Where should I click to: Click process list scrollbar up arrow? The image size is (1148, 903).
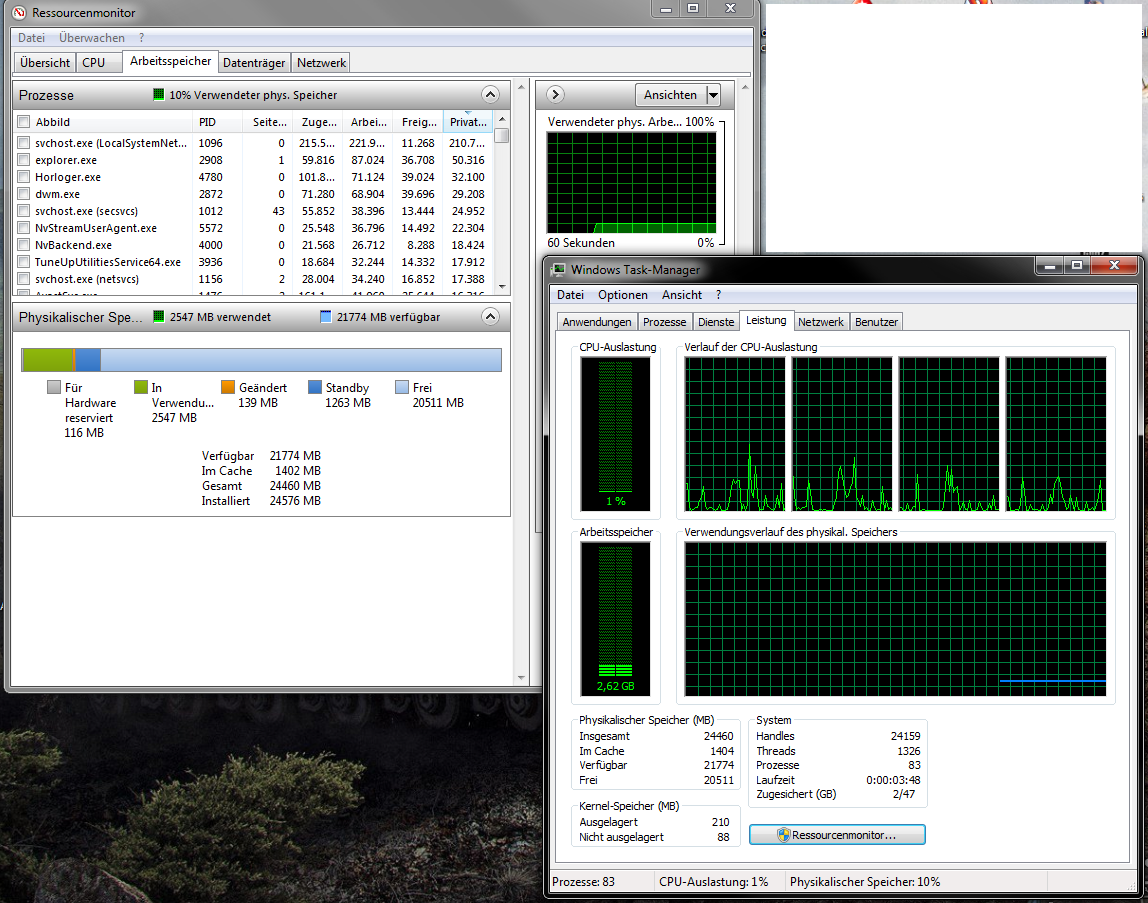[502, 119]
